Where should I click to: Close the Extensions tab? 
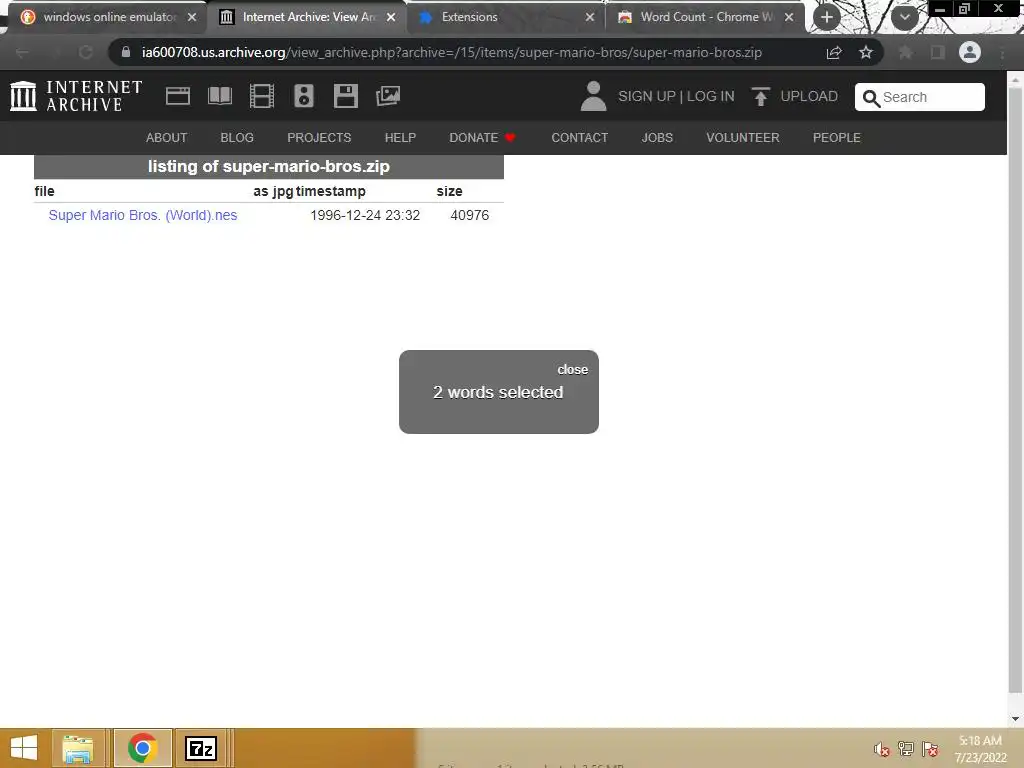[x=590, y=17]
